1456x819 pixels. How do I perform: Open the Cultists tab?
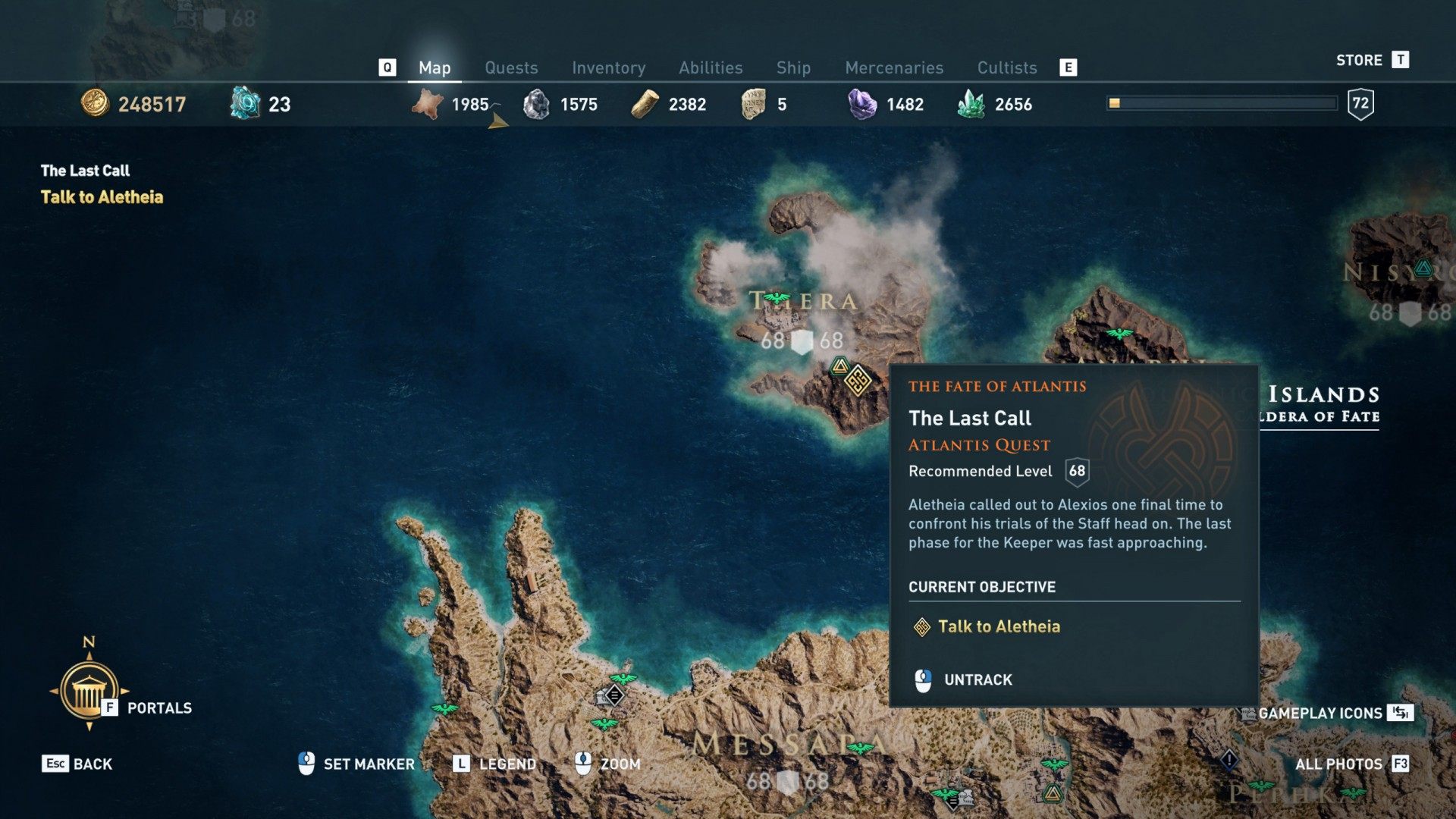click(x=1006, y=67)
